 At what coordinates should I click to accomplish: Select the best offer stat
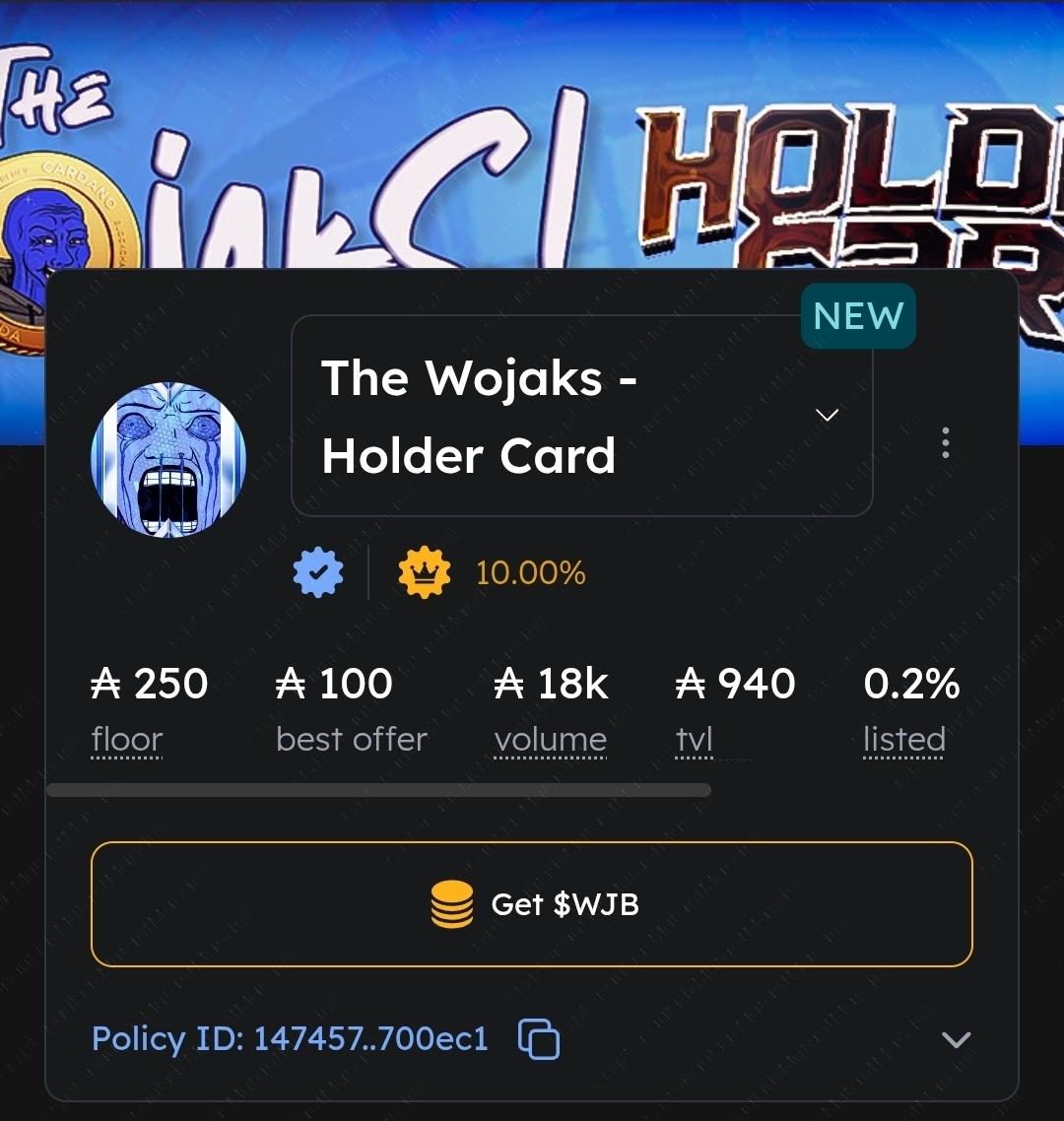351,709
